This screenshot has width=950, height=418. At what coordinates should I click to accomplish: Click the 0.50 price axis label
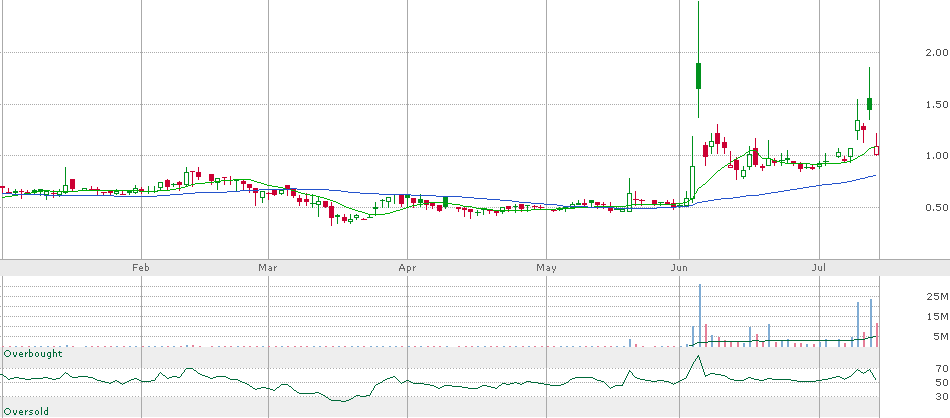(937, 208)
